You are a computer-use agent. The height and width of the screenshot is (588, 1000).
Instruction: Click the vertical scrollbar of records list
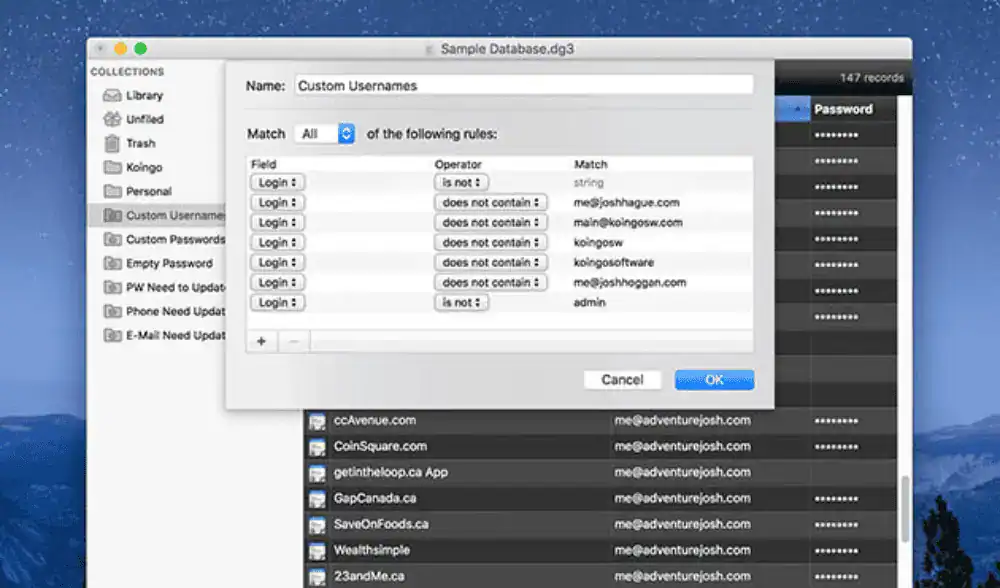tap(905, 510)
